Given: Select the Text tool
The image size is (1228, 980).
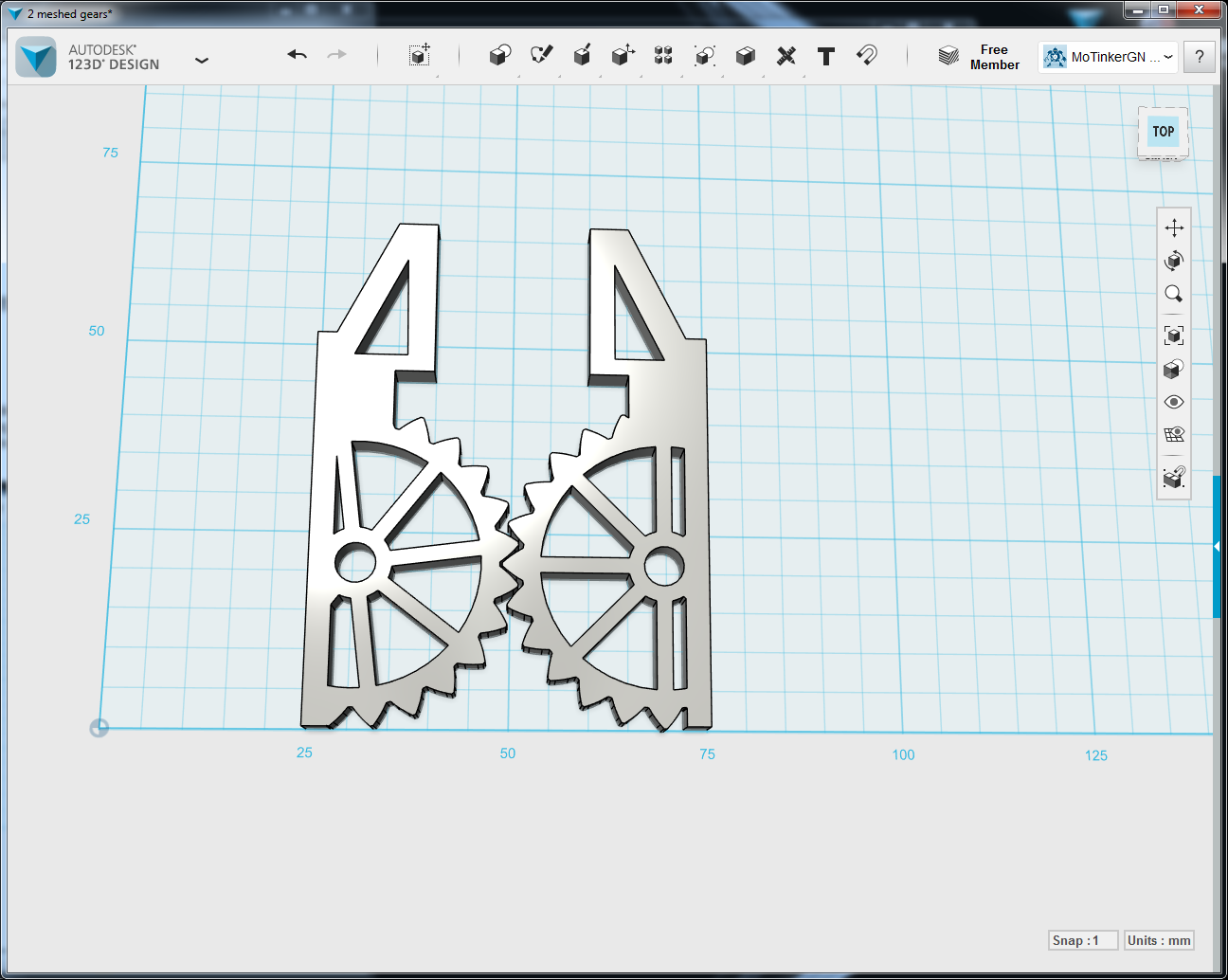Looking at the screenshot, I should tap(825, 57).
